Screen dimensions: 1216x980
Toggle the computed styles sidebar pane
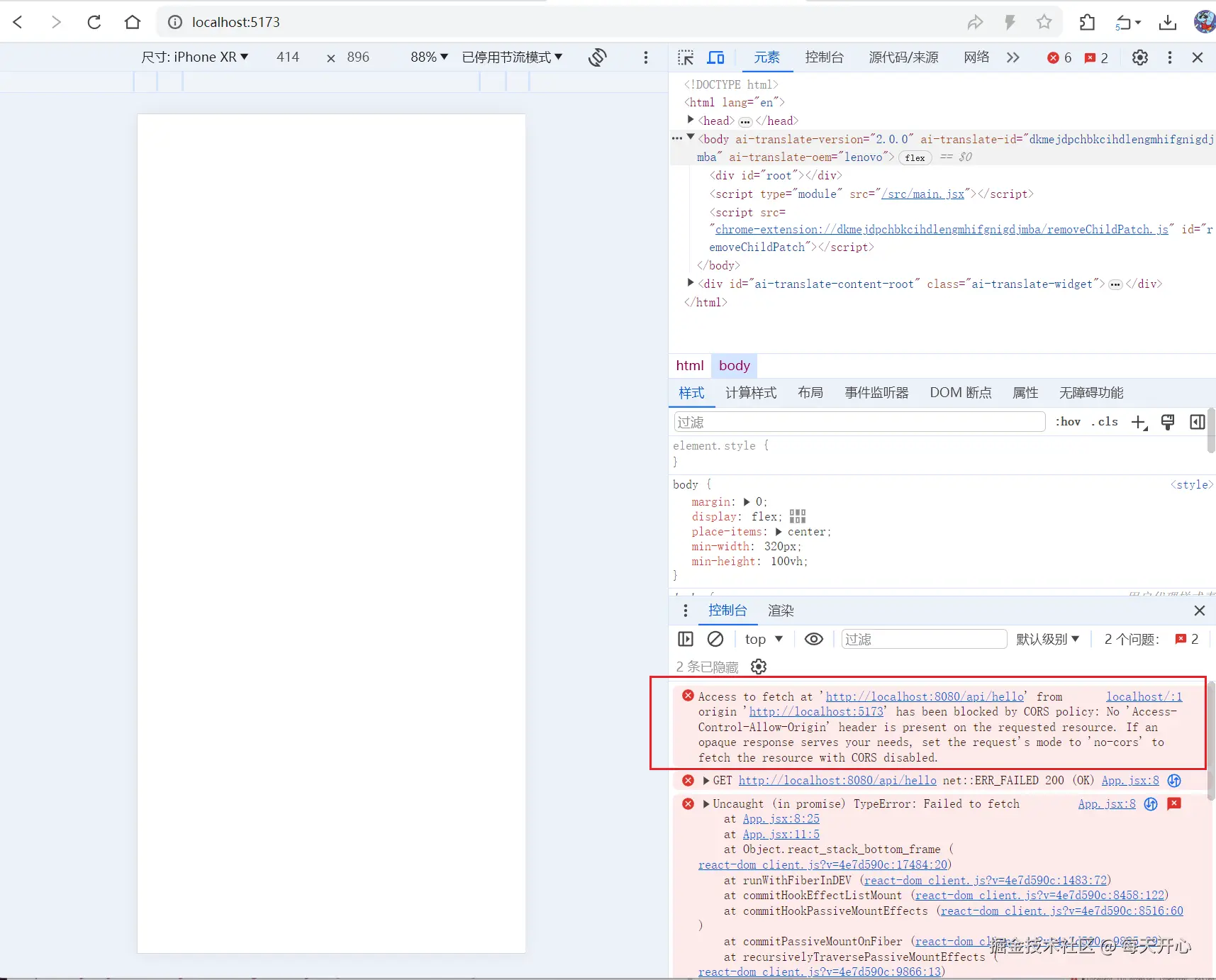point(1198,423)
